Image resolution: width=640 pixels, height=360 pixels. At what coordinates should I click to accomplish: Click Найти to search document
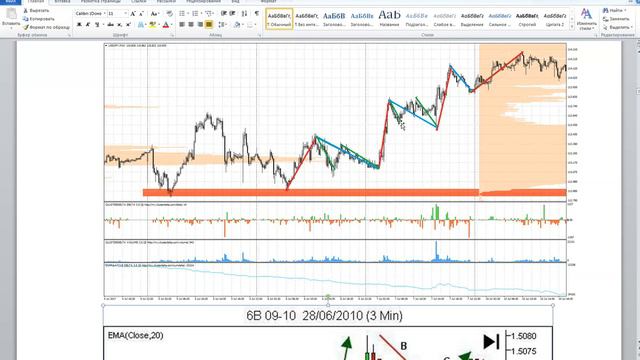coord(616,11)
